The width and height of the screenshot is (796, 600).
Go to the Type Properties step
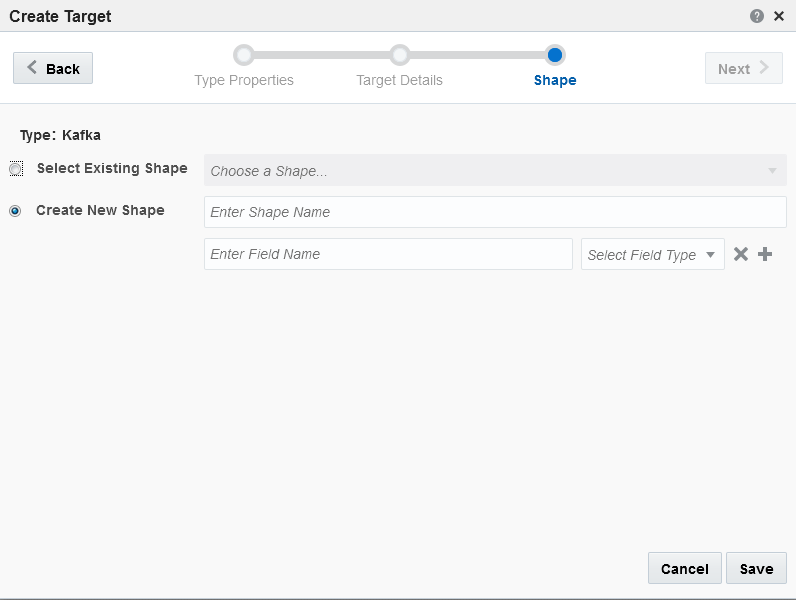pos(244,80)
